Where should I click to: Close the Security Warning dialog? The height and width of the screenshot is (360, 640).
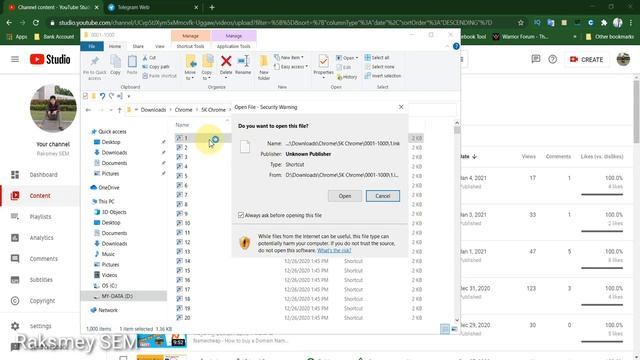[401, 107]
